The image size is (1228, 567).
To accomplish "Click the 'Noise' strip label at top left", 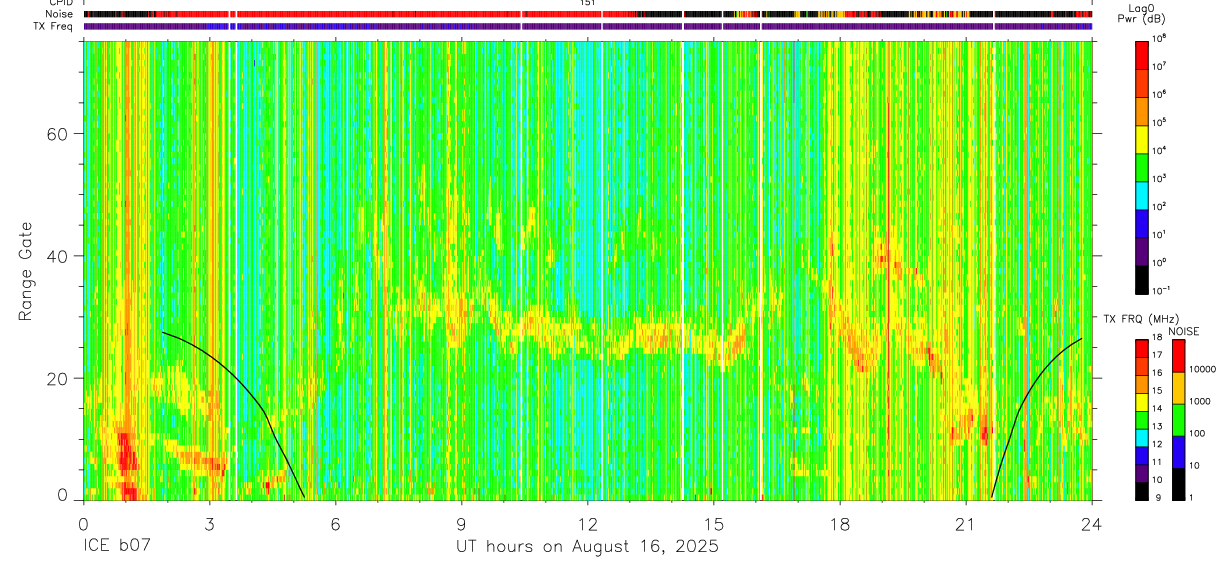I will [x=59, y=14].
